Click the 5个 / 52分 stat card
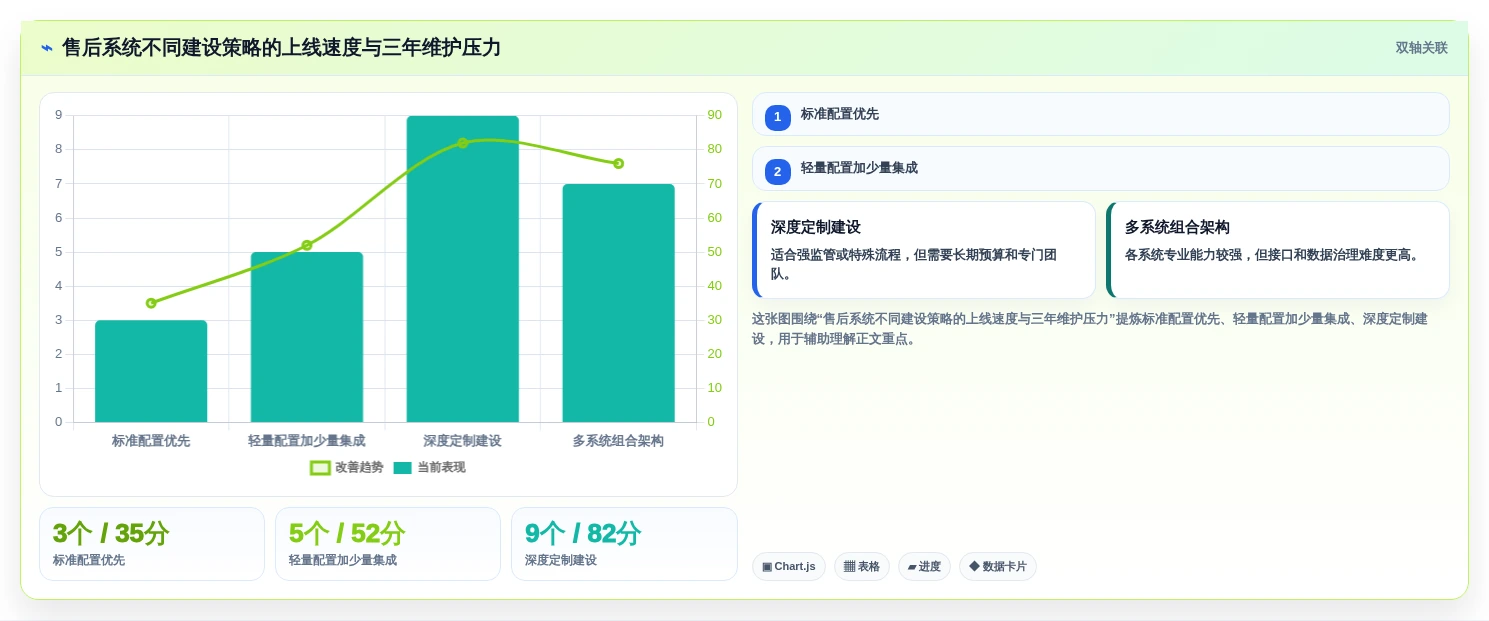The image size is (1489, 621). click(x=388, y=544)
